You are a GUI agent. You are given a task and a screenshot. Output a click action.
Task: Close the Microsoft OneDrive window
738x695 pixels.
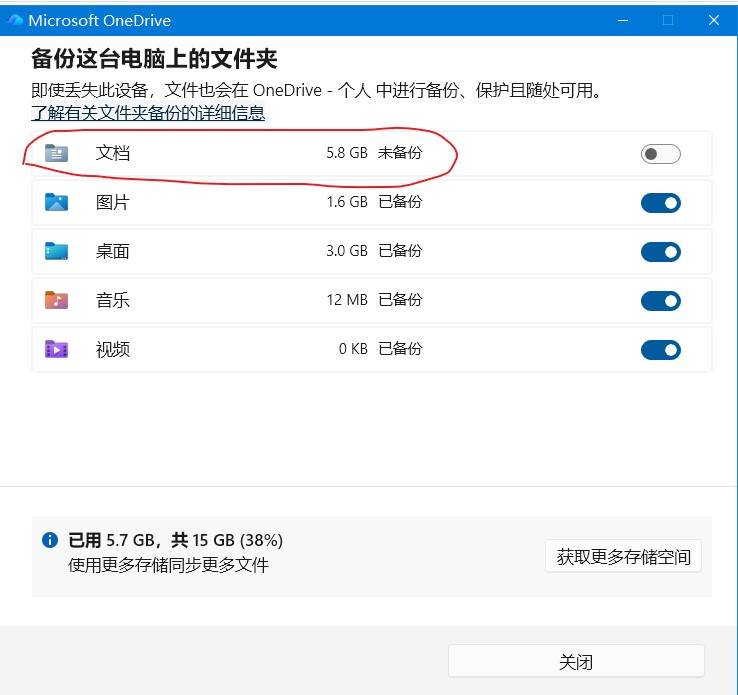[714, 20]
